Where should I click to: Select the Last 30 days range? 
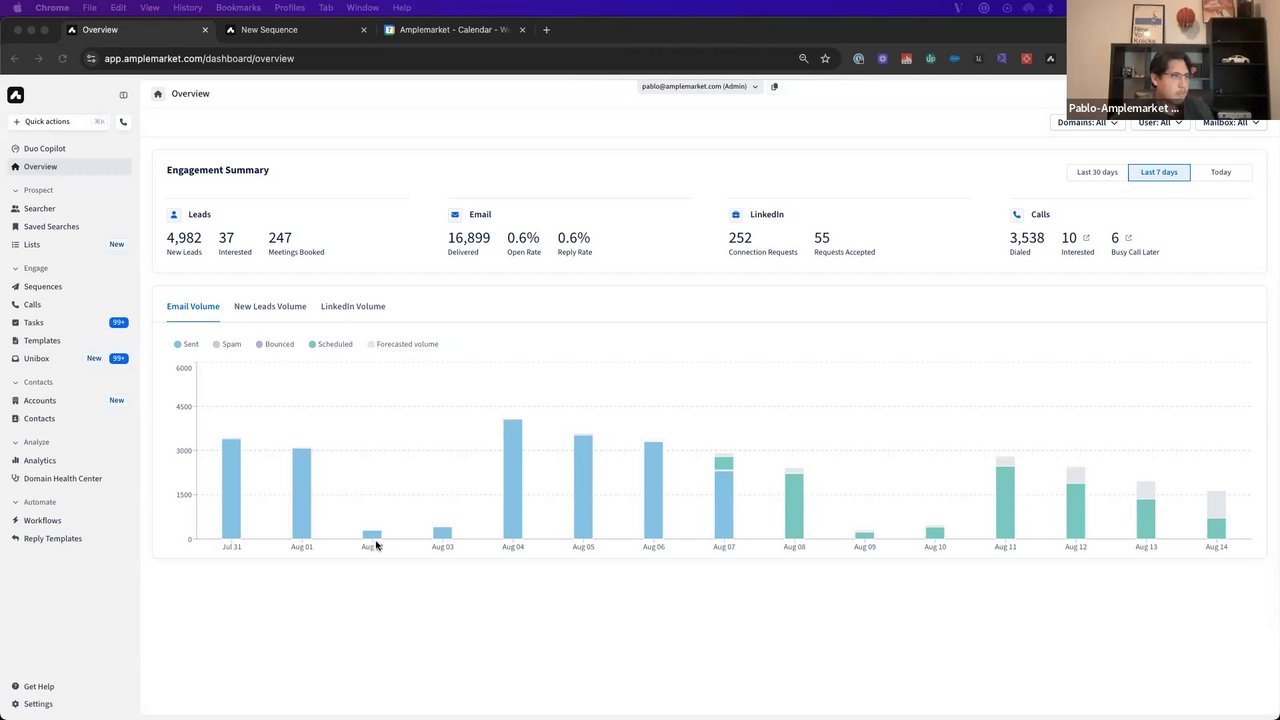click(1097, 172)
